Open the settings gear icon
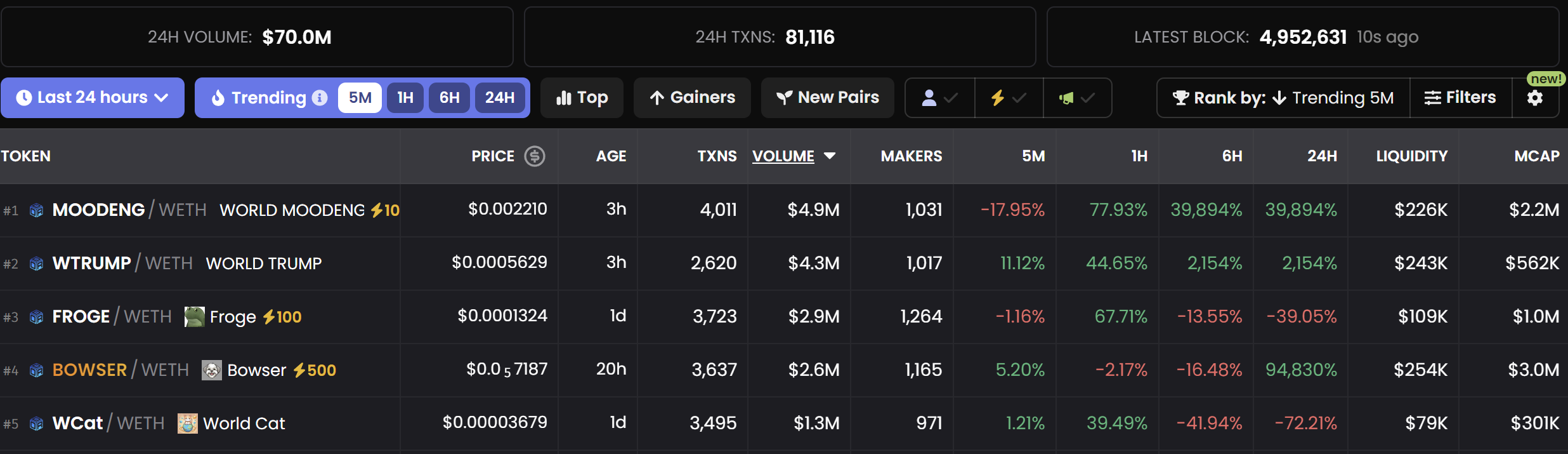Screen dimensions: 1568x454 click(1535, 98)
